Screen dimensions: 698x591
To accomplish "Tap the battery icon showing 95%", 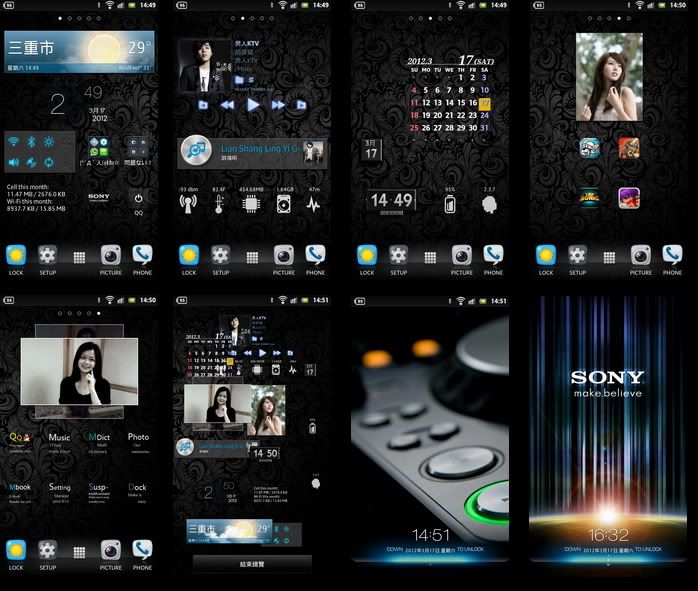I will click(x=450, y=204).
